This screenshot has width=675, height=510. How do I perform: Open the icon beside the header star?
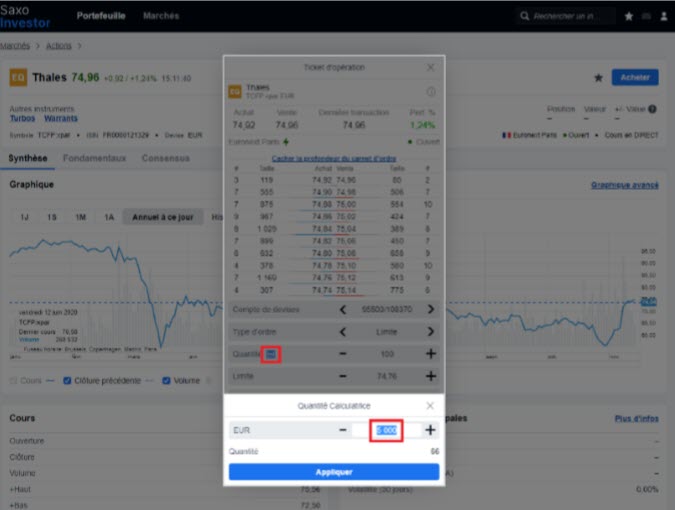(646, 16)
